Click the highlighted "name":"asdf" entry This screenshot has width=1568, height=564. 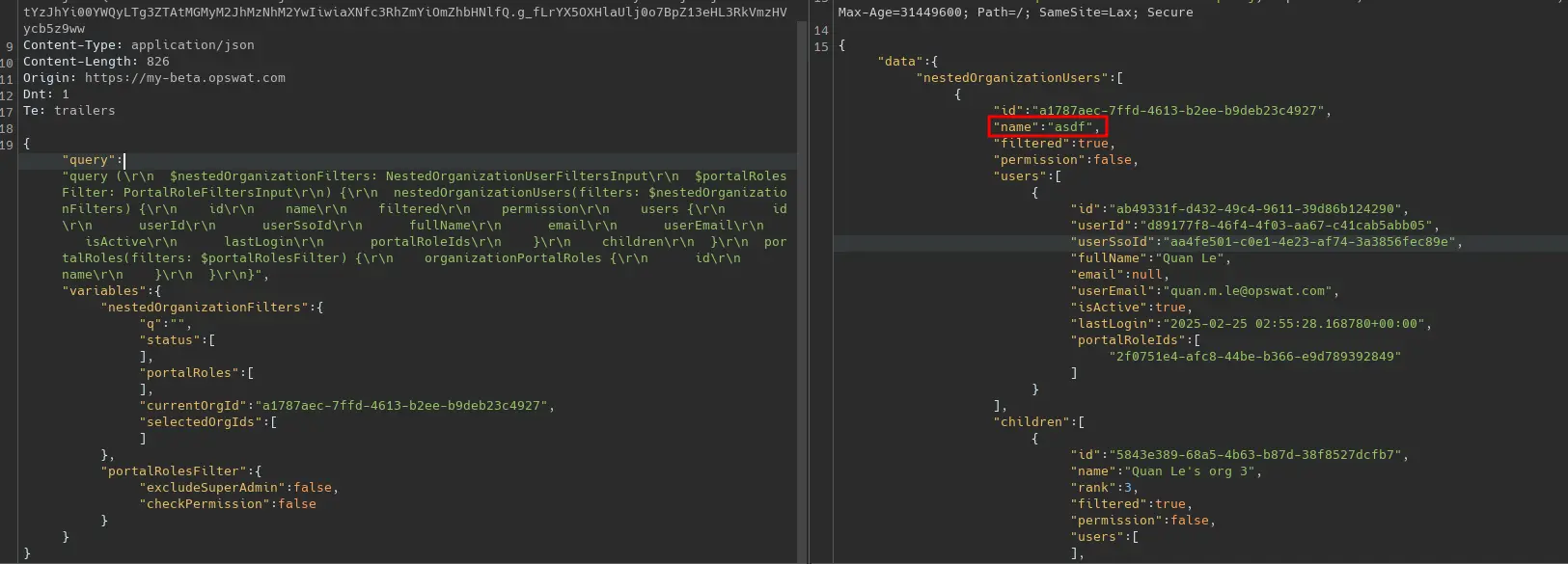[x=1048, y=127]
